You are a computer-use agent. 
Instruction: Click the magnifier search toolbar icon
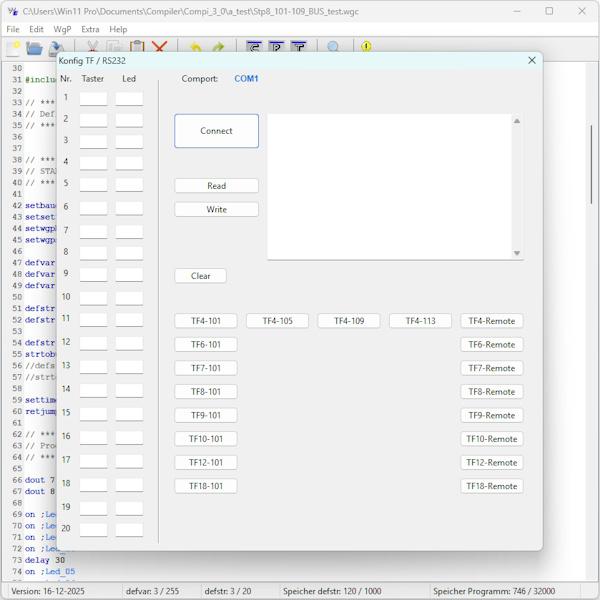pyautogui.click(x=334, y=47)
